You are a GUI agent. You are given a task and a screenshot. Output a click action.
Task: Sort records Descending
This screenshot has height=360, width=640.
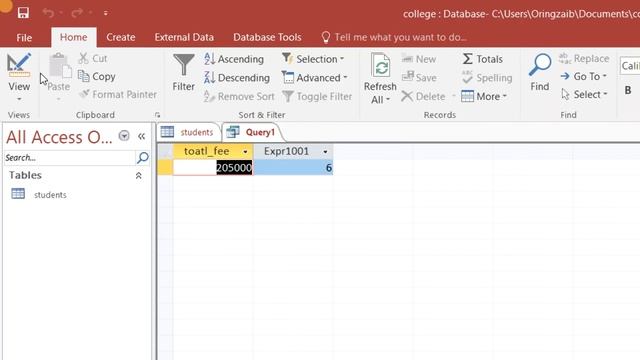pos(237,78)
